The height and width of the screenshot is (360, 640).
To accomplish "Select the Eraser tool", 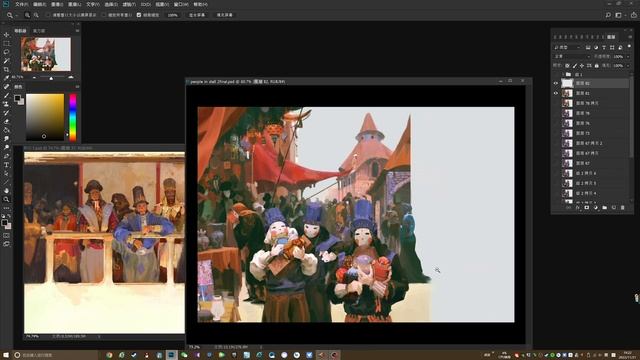I will click(6, 121).
